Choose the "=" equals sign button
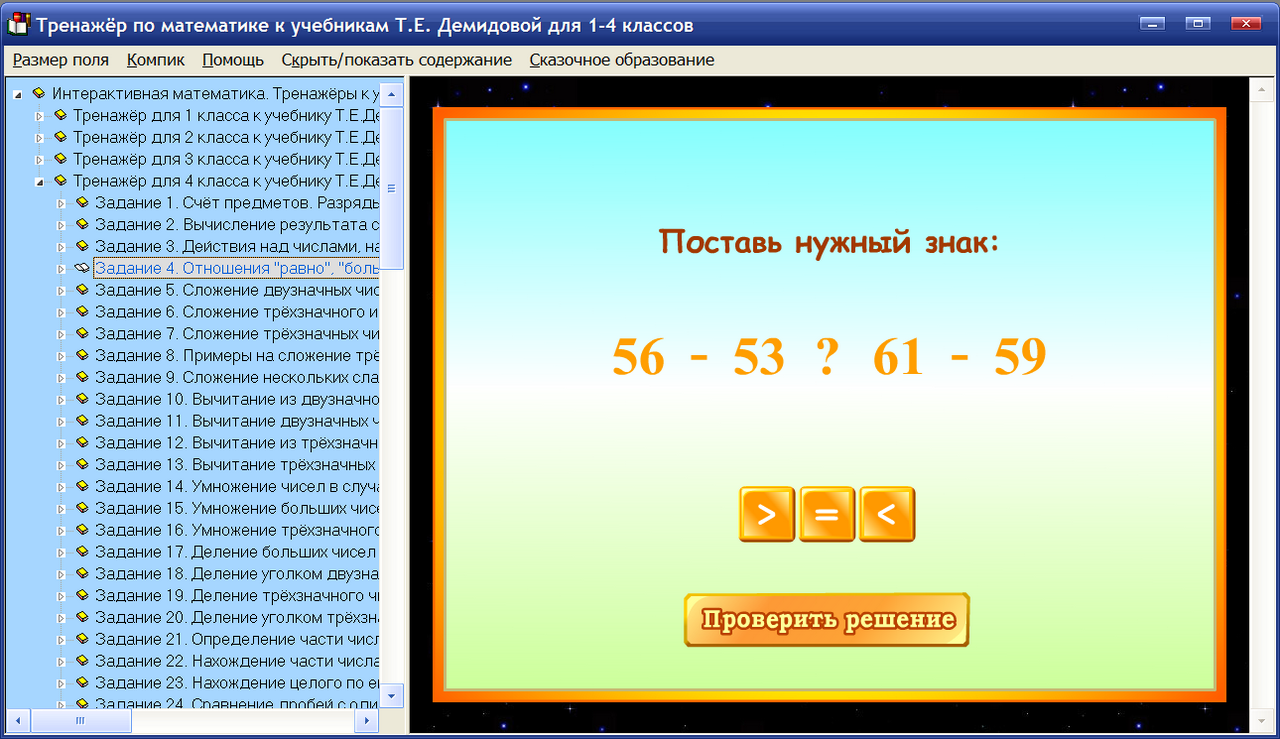Screen dimensions: 1280x739 coord(827,513)
